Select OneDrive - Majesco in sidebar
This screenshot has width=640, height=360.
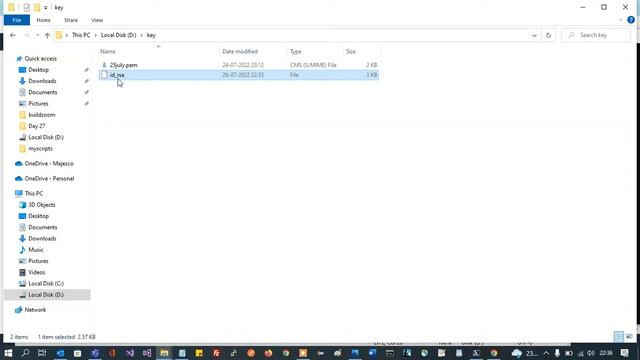[x=49, y=164]
